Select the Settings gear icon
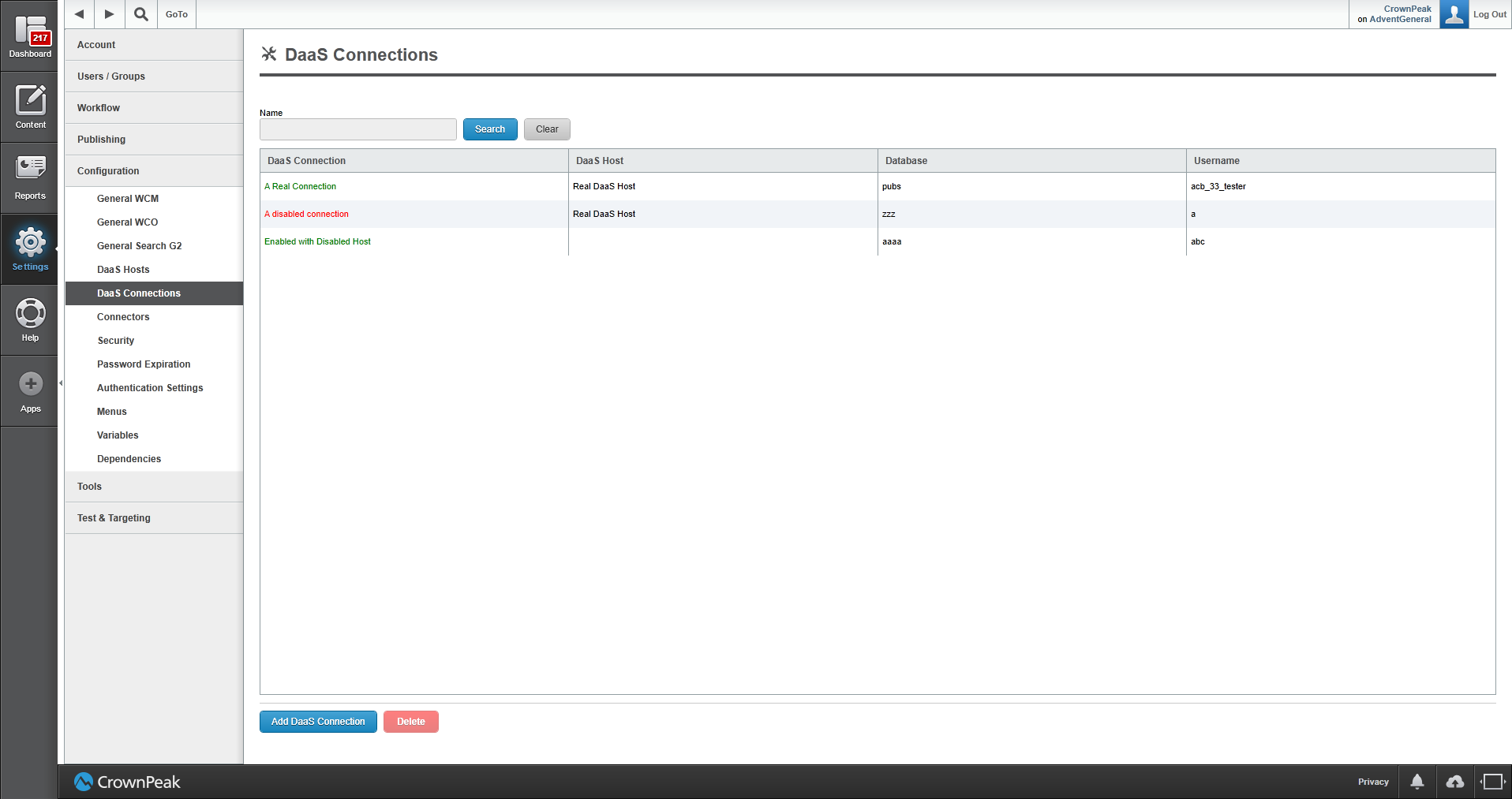Screen dimensions: 1512x799 click(x=30, y=249)
